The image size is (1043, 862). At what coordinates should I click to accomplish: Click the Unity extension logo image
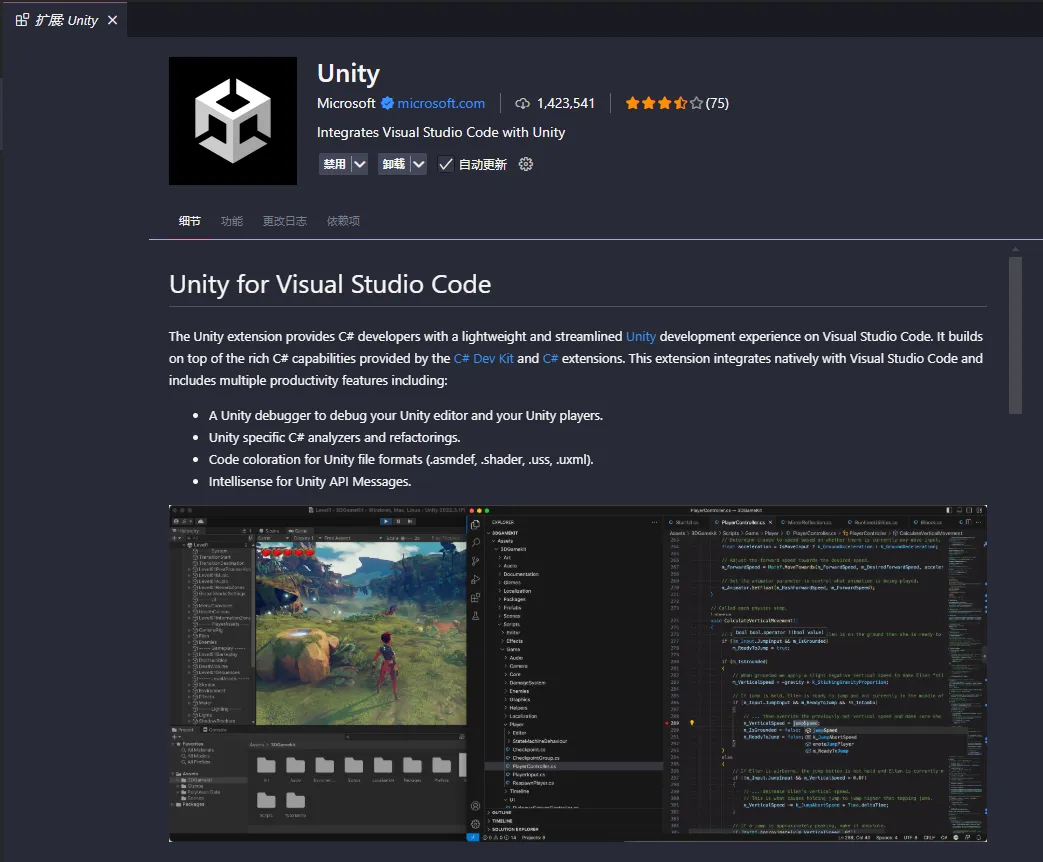click(x=232, y=121)
